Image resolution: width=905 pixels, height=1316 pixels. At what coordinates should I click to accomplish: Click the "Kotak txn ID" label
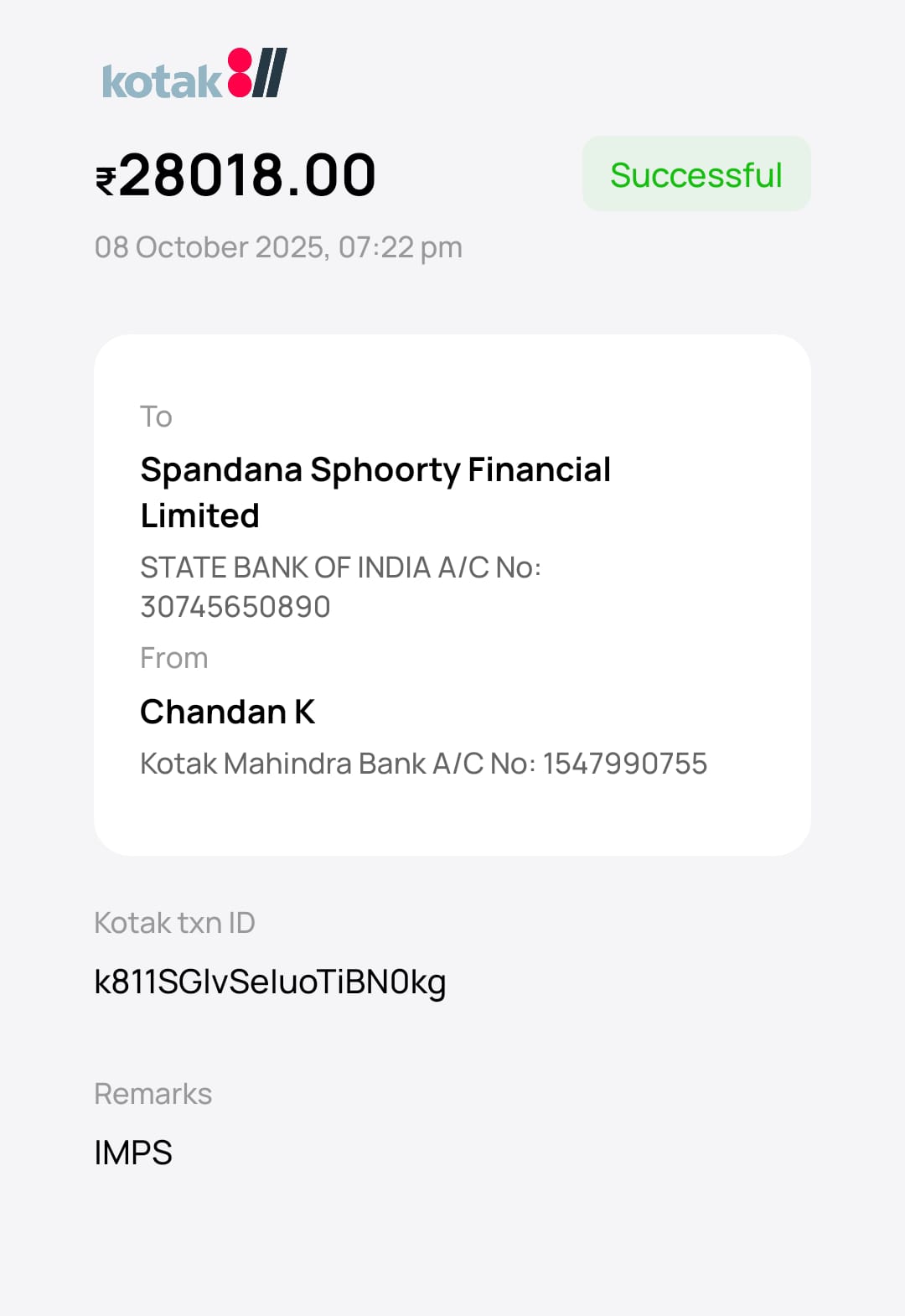(174, 923)
